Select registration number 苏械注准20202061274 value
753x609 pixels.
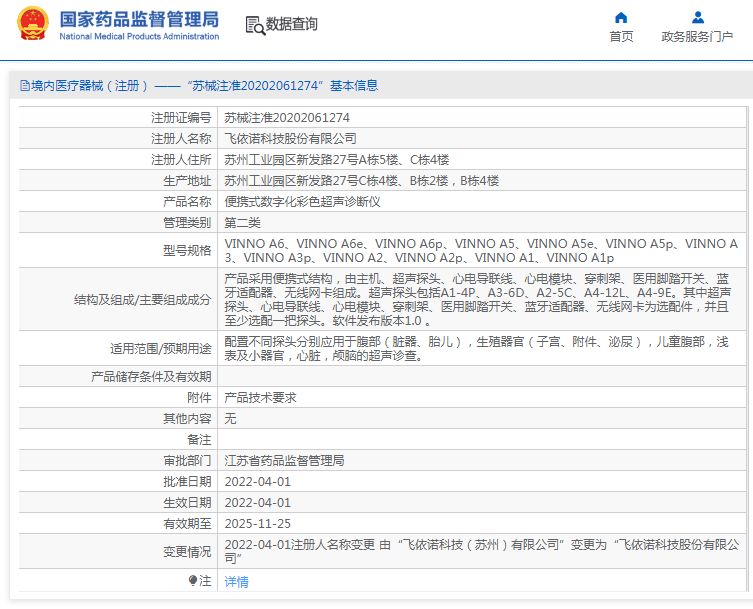287,118
